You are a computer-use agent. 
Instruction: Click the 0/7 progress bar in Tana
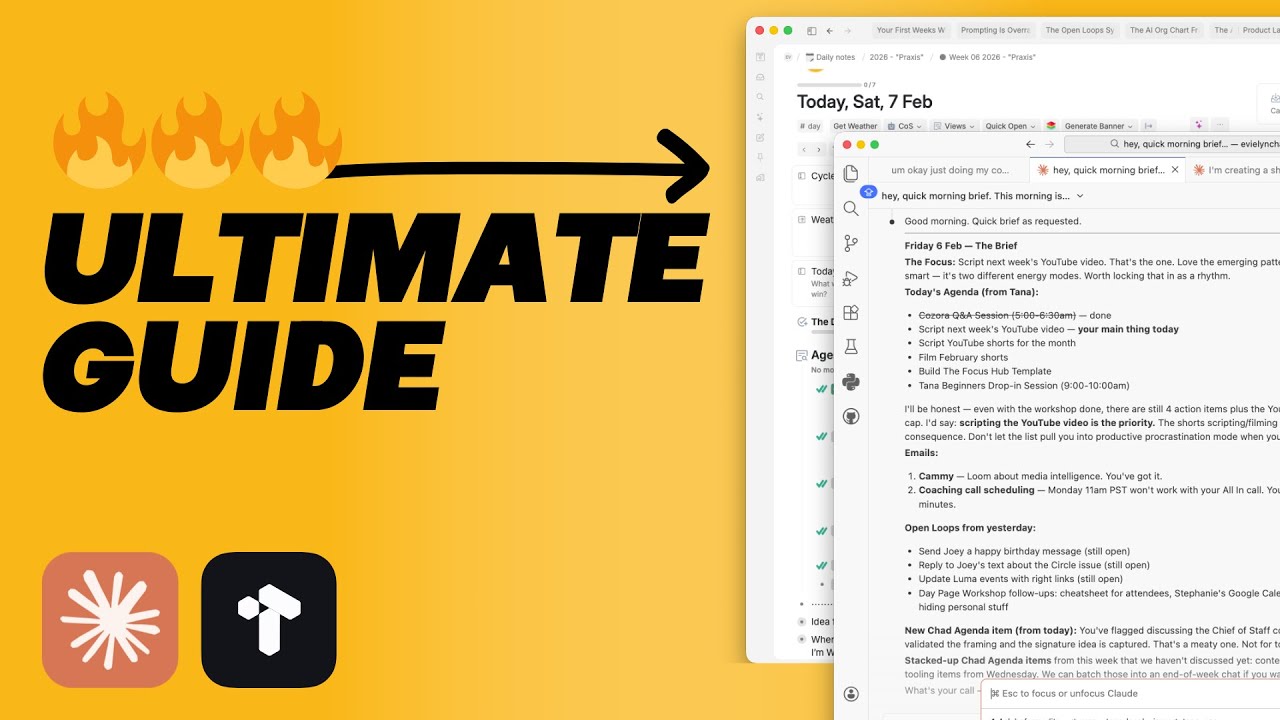click(829, 85)
